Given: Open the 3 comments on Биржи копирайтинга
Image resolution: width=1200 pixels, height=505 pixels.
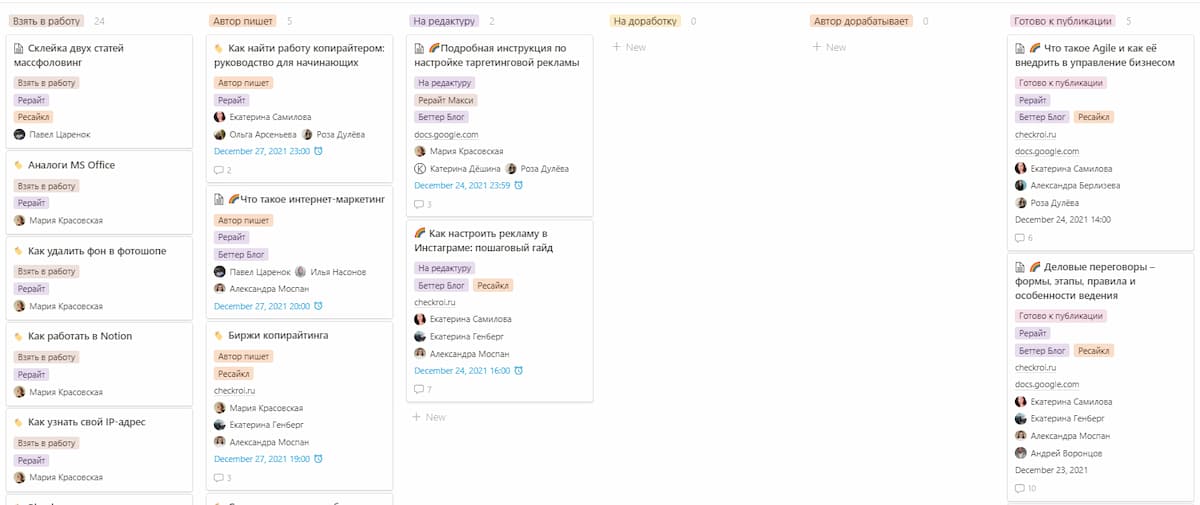Looking at the screenshot, I should click(x=223, y=478).
